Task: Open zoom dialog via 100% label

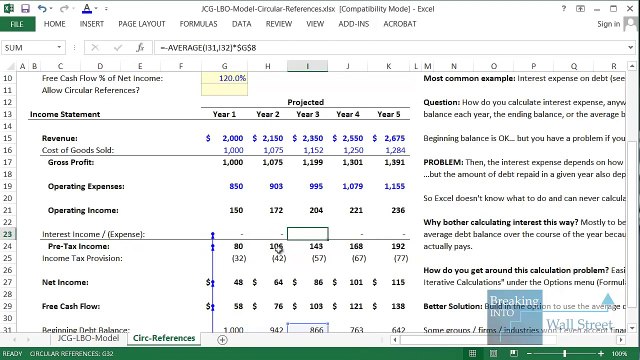Action: click(619, 353)
